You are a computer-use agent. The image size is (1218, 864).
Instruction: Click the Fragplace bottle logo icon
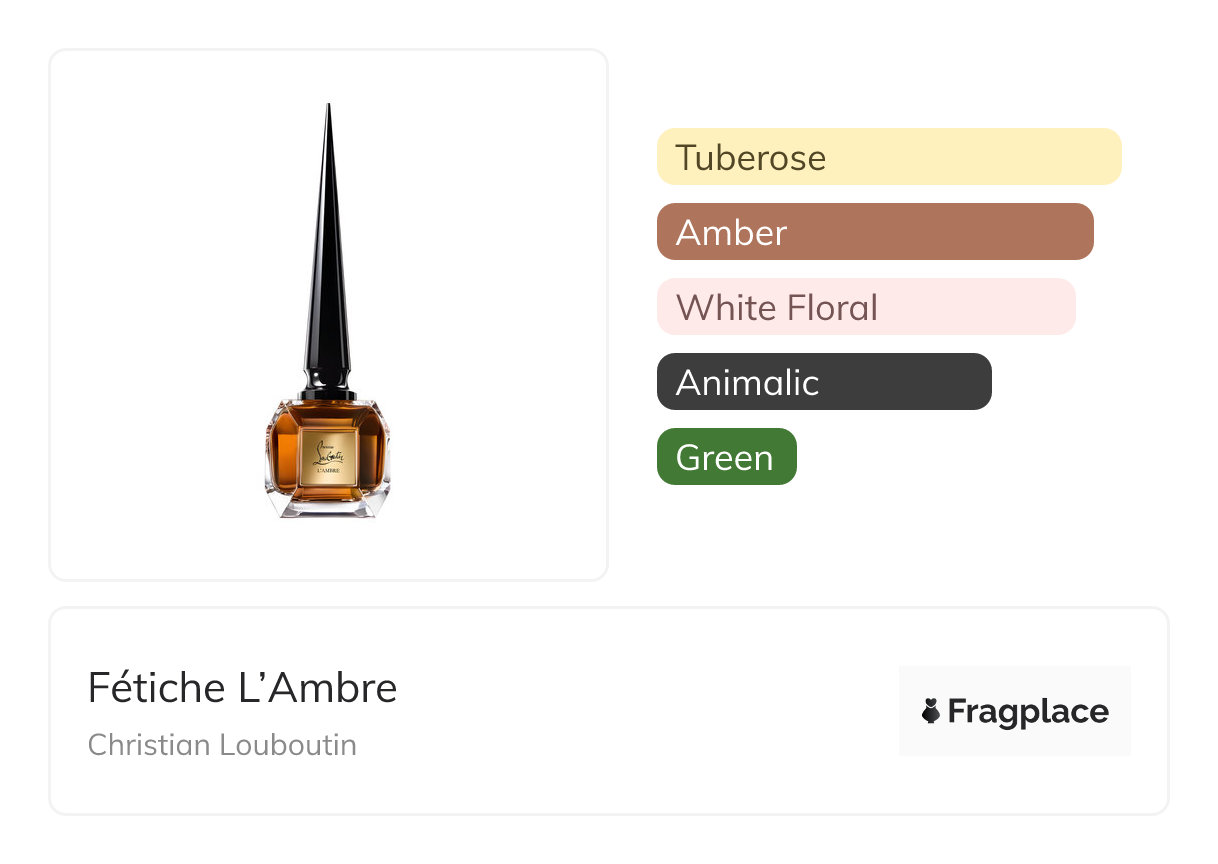[931, 712]
